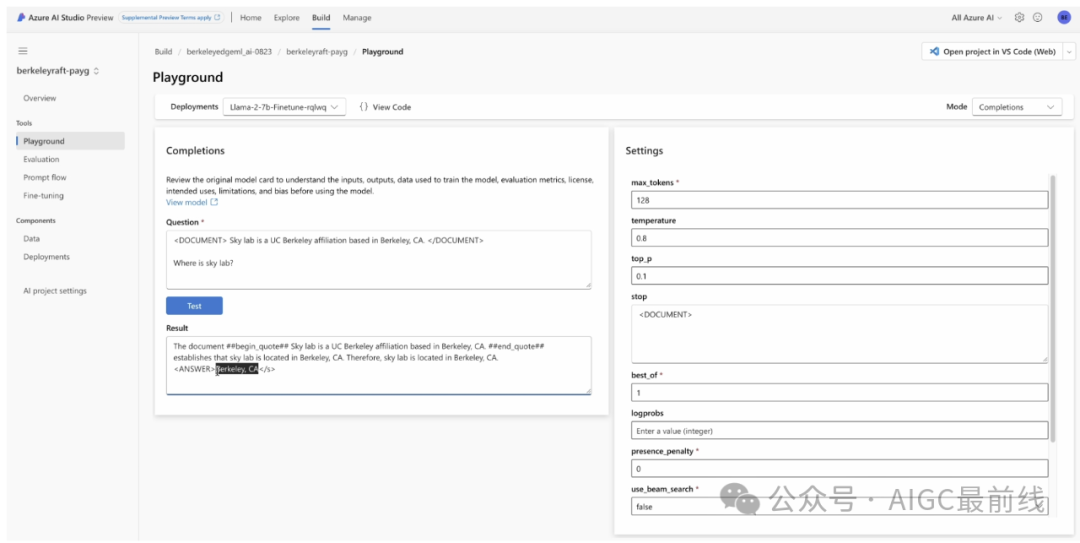Screen dimensions: 1080x543
Task: Expand arrow next to Open project in VS Code
Action: click(1070, 52)
